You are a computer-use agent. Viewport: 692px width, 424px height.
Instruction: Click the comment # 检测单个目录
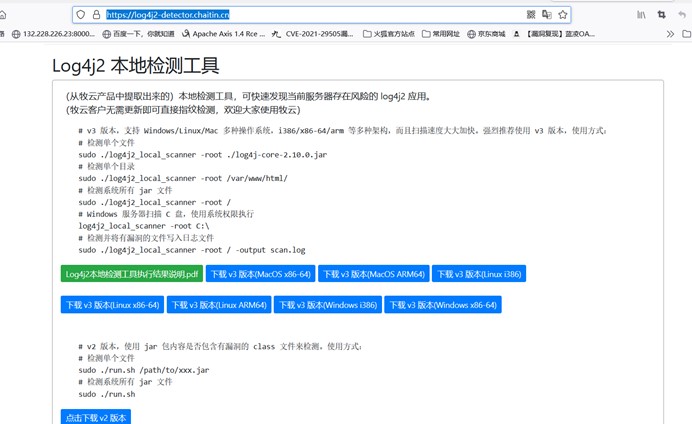tap(106, 166)
